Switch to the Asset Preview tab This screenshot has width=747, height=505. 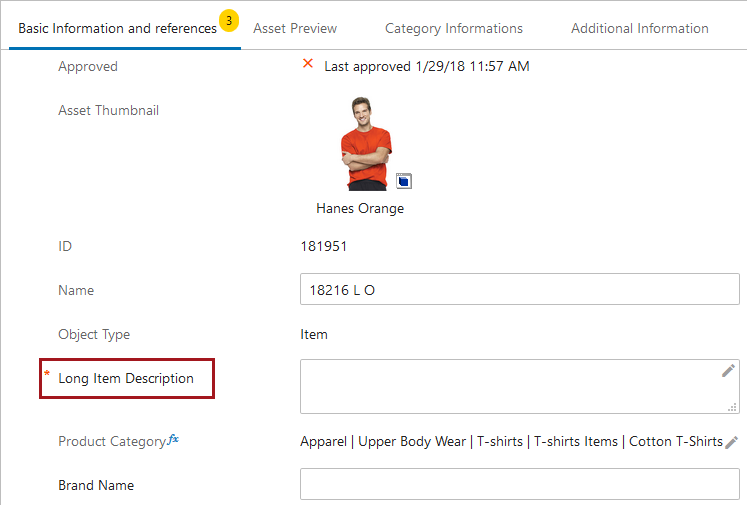coord(295,28)
